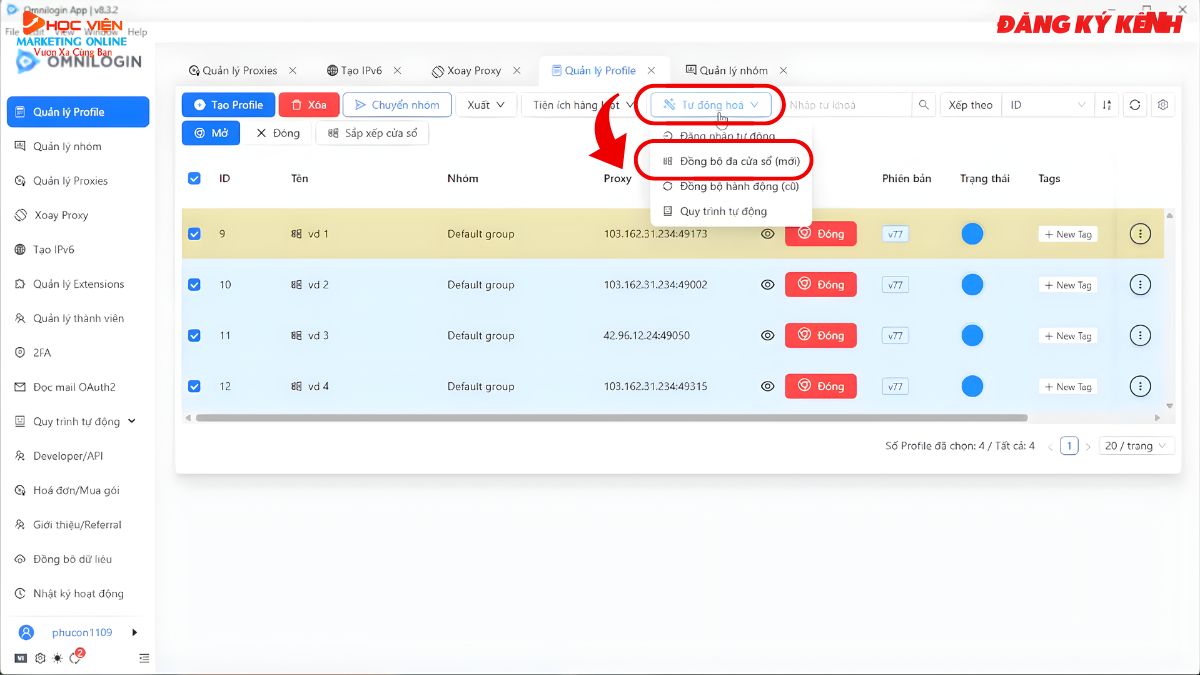The image size is (1200, 675).
Task: Click eye icon for profile vd 3
Action: [767, 336]
